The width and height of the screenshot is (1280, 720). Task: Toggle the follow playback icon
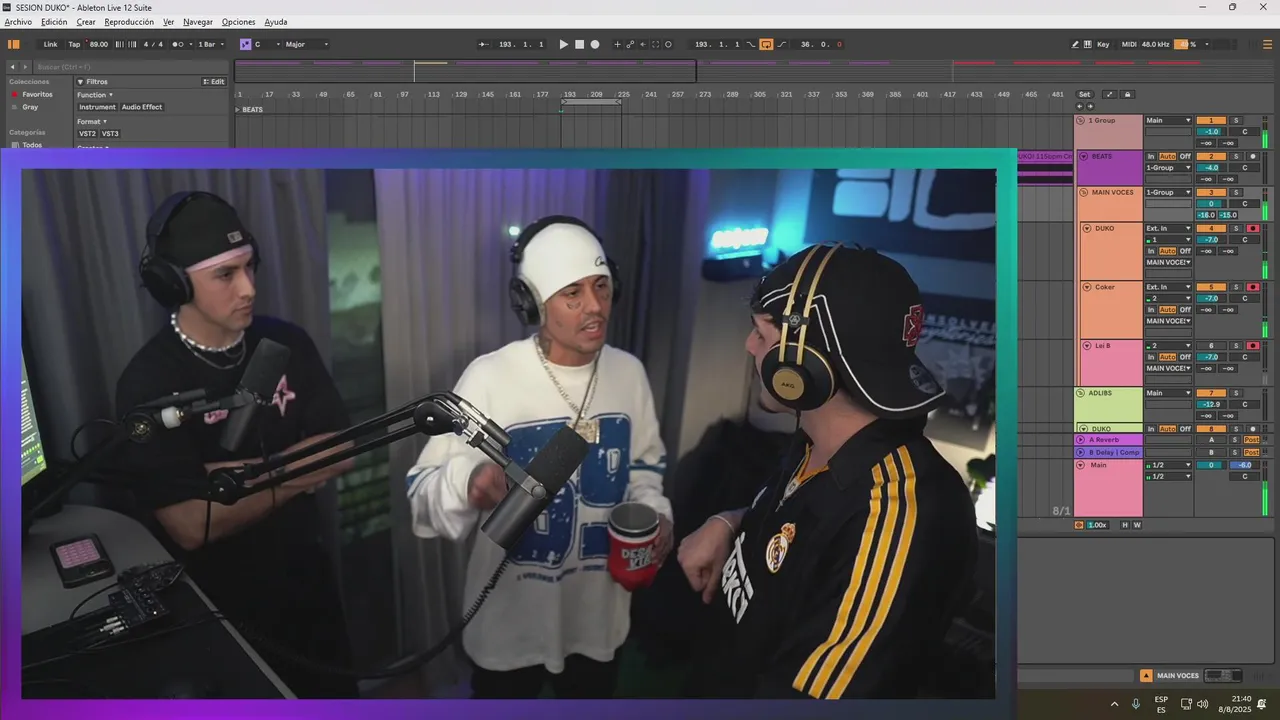pyautogui.click(x=483, y=44)
